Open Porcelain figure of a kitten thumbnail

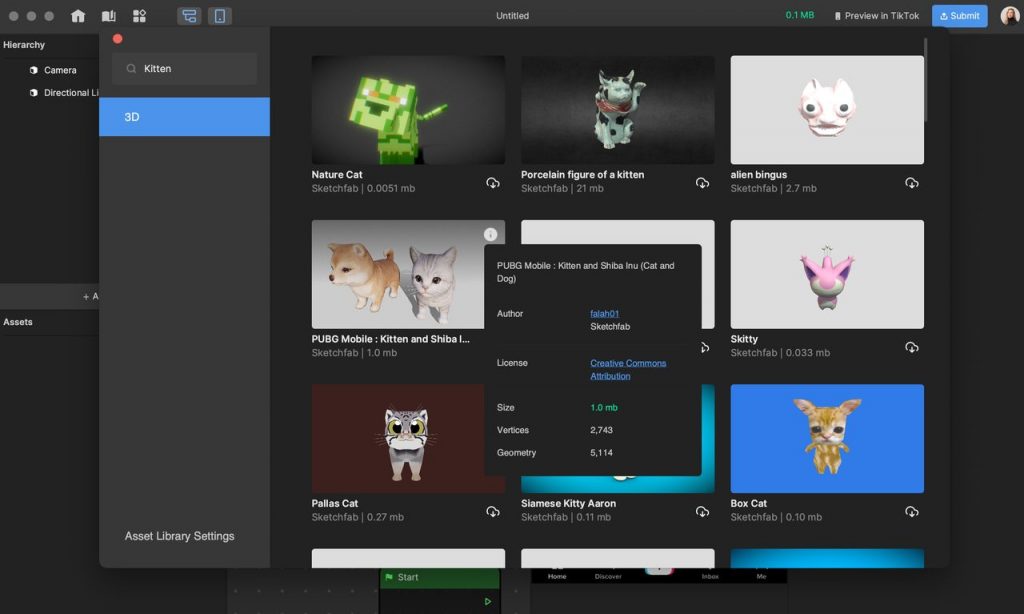(618, 110)
